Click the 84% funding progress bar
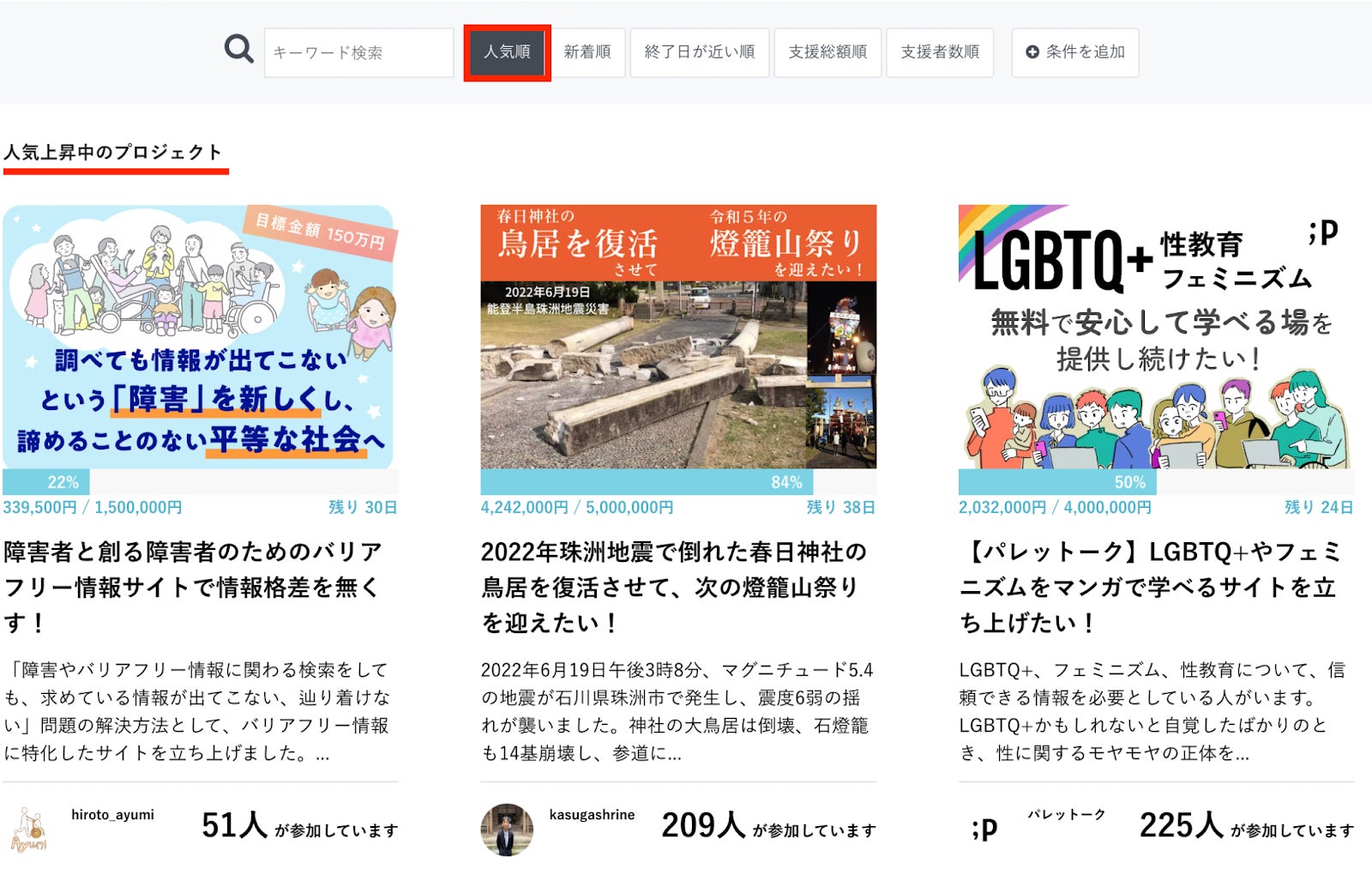The height and width of the screenshot is (881, 1372). coord(678,482)
